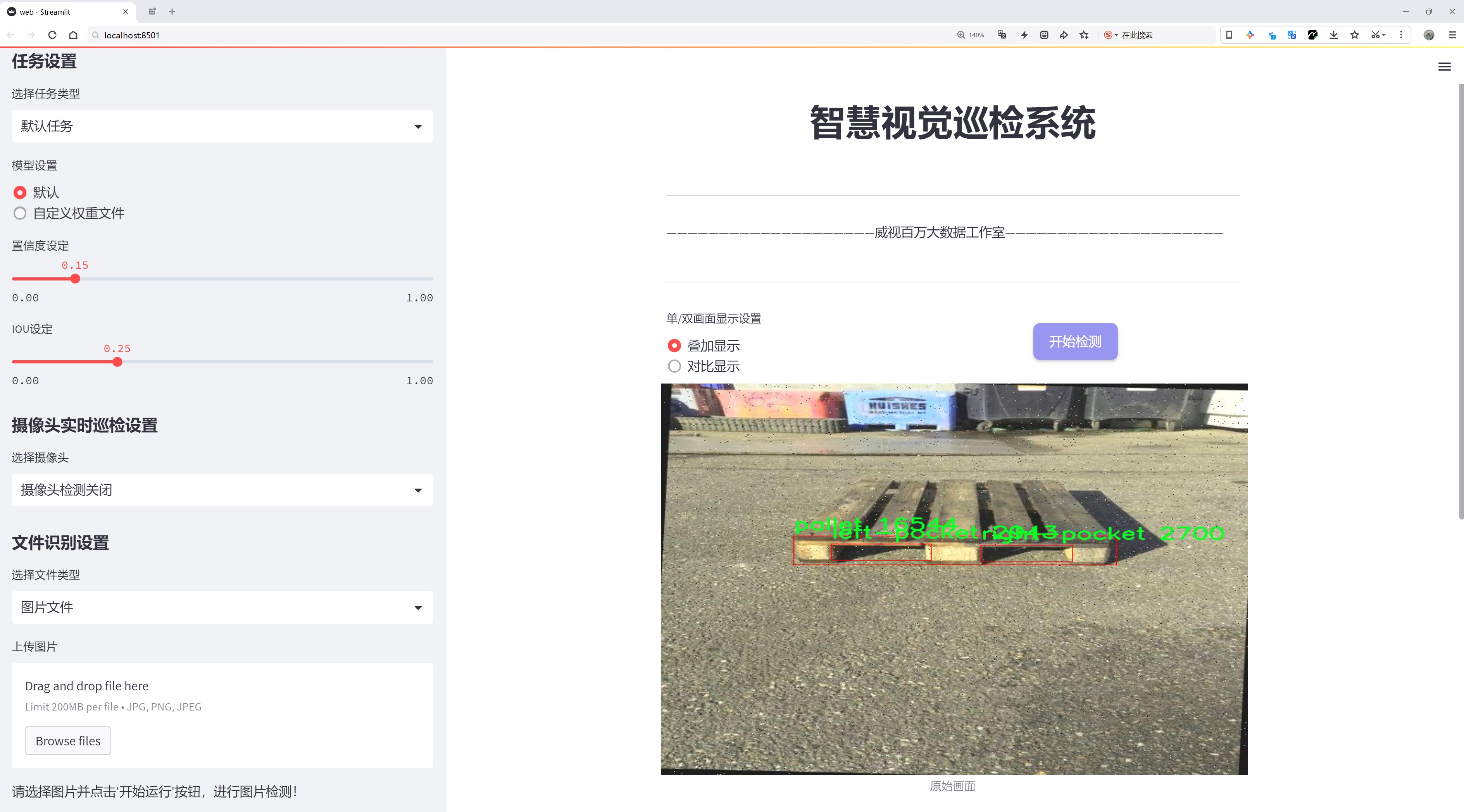The width and height of the screenshot is (1464, 812).
Task: Open a new browser tab
Action: [x=172, y=11]
